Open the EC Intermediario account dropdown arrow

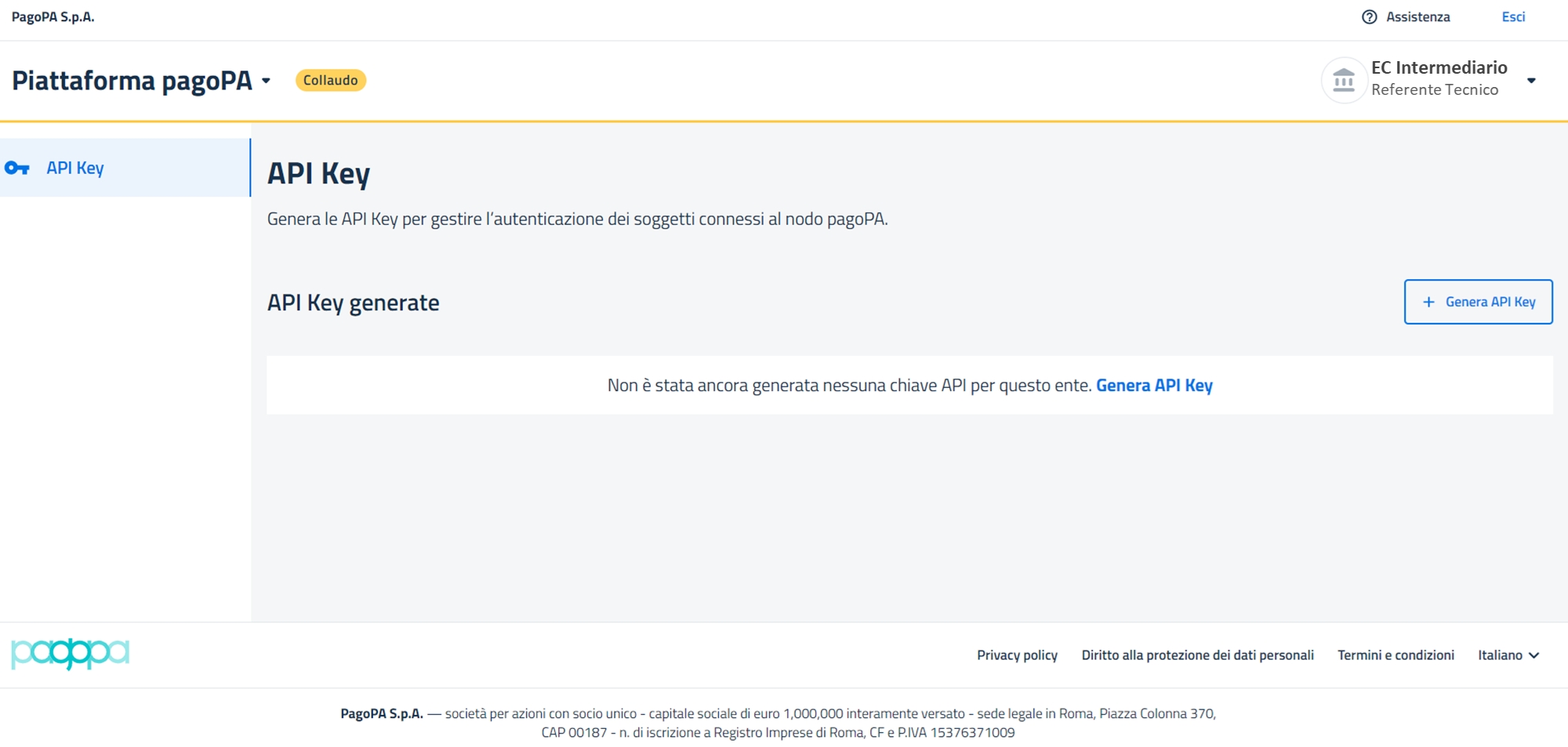point(1531,80)
